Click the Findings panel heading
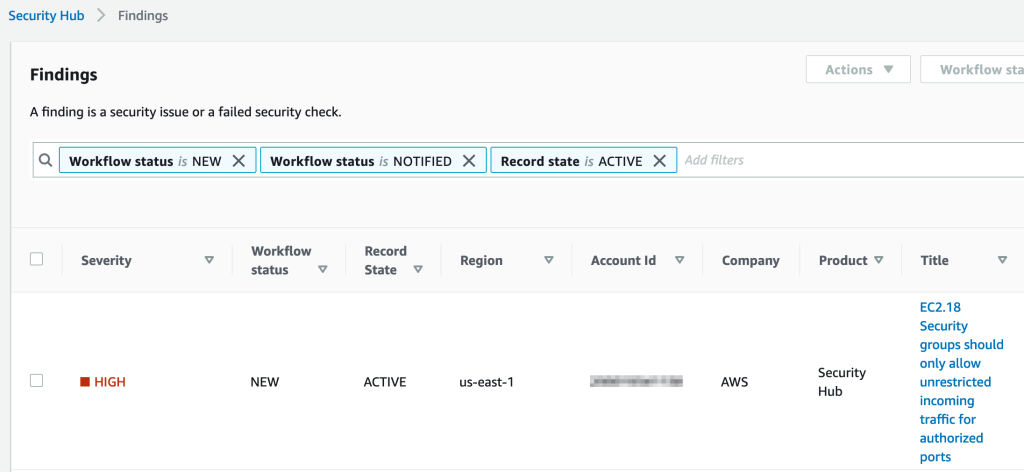1024x472 pixels. (64, 75)
